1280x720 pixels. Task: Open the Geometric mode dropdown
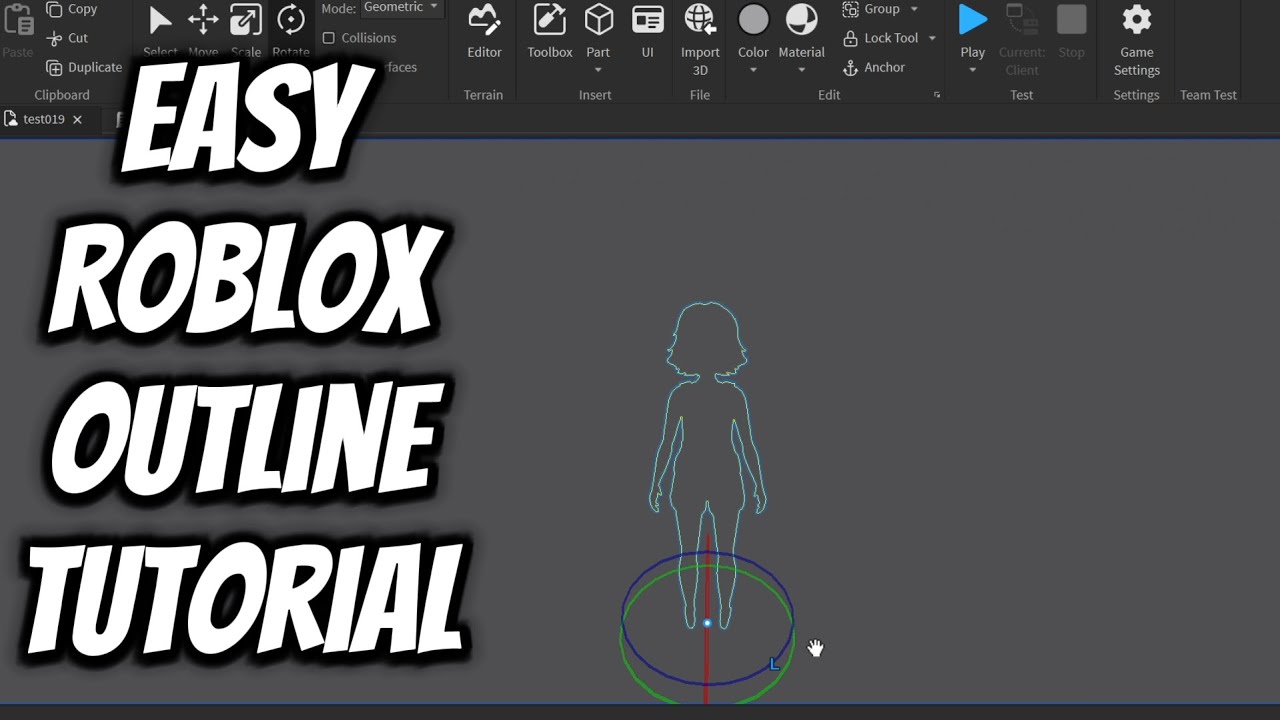click(400, 8)
